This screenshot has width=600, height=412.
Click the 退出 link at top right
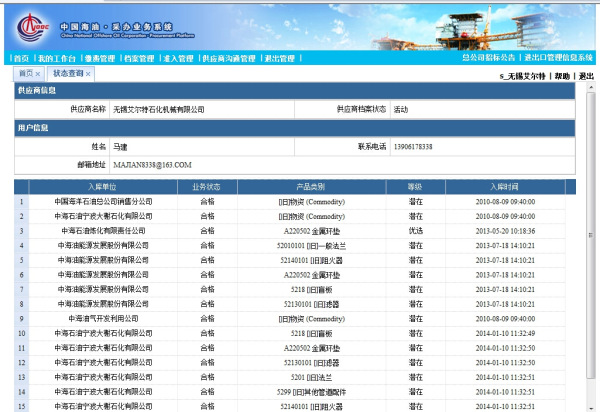tap(586, 76)
